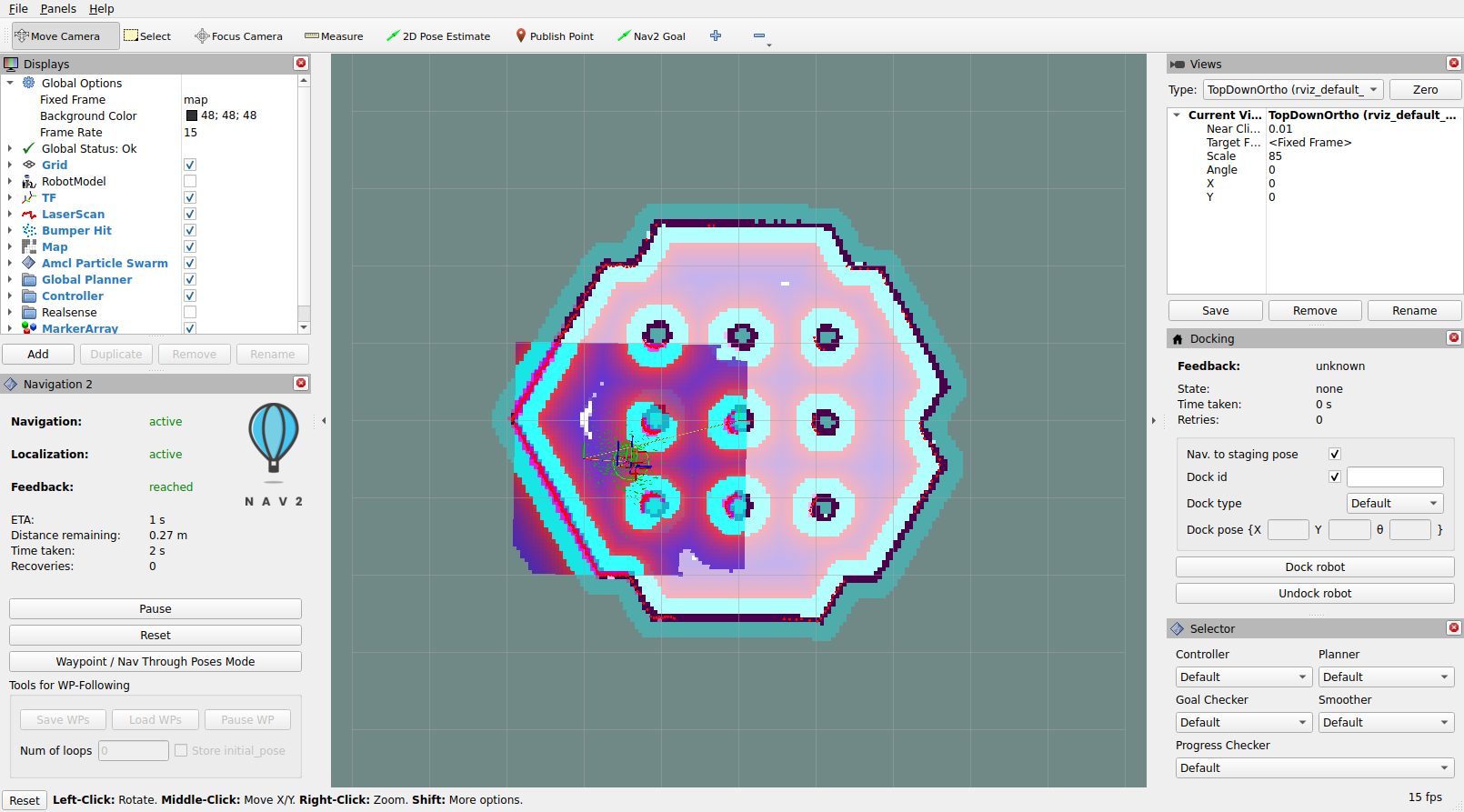Click the Select tool in toolbar
1464x812 pixels.
click(147, 36)
